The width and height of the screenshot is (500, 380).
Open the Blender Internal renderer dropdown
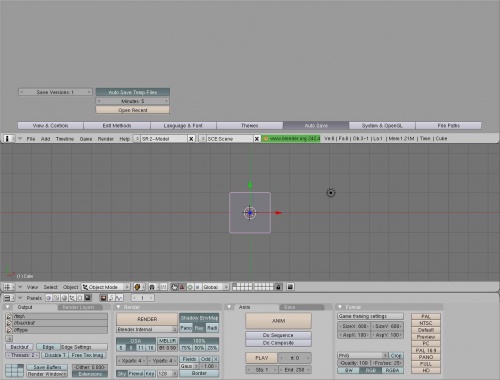click(x=147, y=329)
